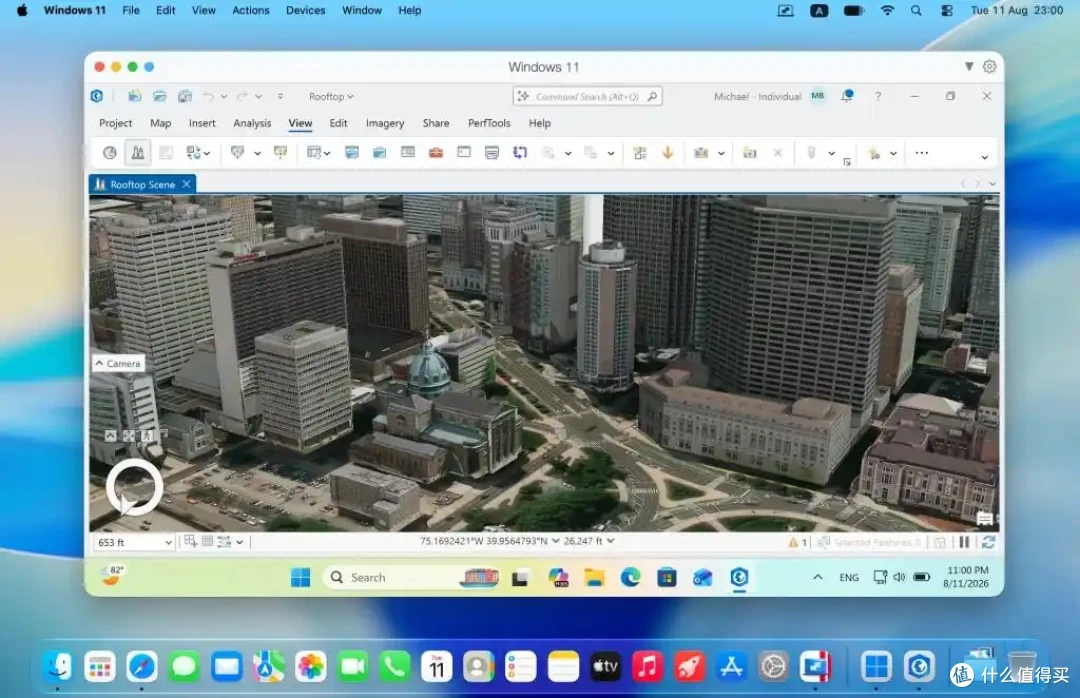Redo the last undone action
Image resolution: width=1080 pixels, height=698 pixels.
click(242, 96)
